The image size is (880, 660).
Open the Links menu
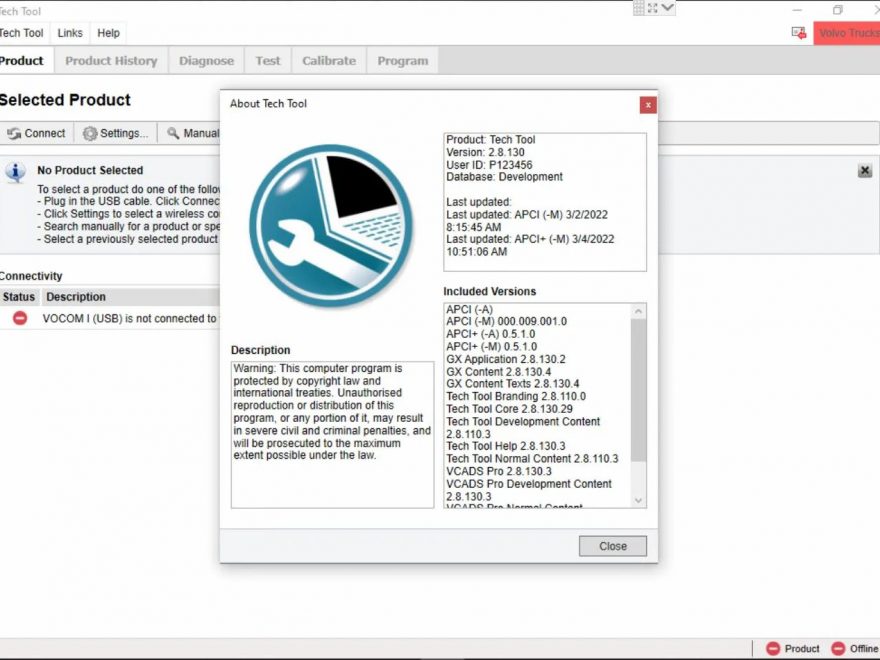point(70,33)
